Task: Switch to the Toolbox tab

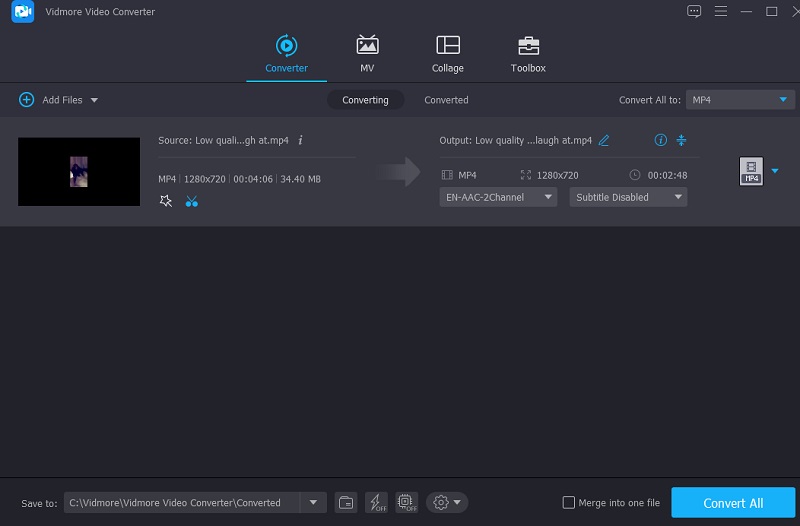Action: (528, 55)
